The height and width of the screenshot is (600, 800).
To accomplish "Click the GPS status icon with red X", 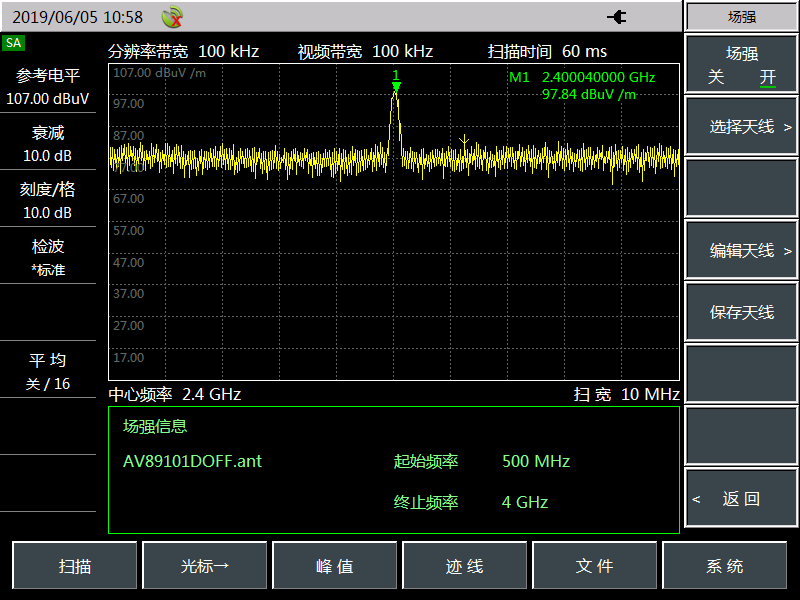I will 172,17.
